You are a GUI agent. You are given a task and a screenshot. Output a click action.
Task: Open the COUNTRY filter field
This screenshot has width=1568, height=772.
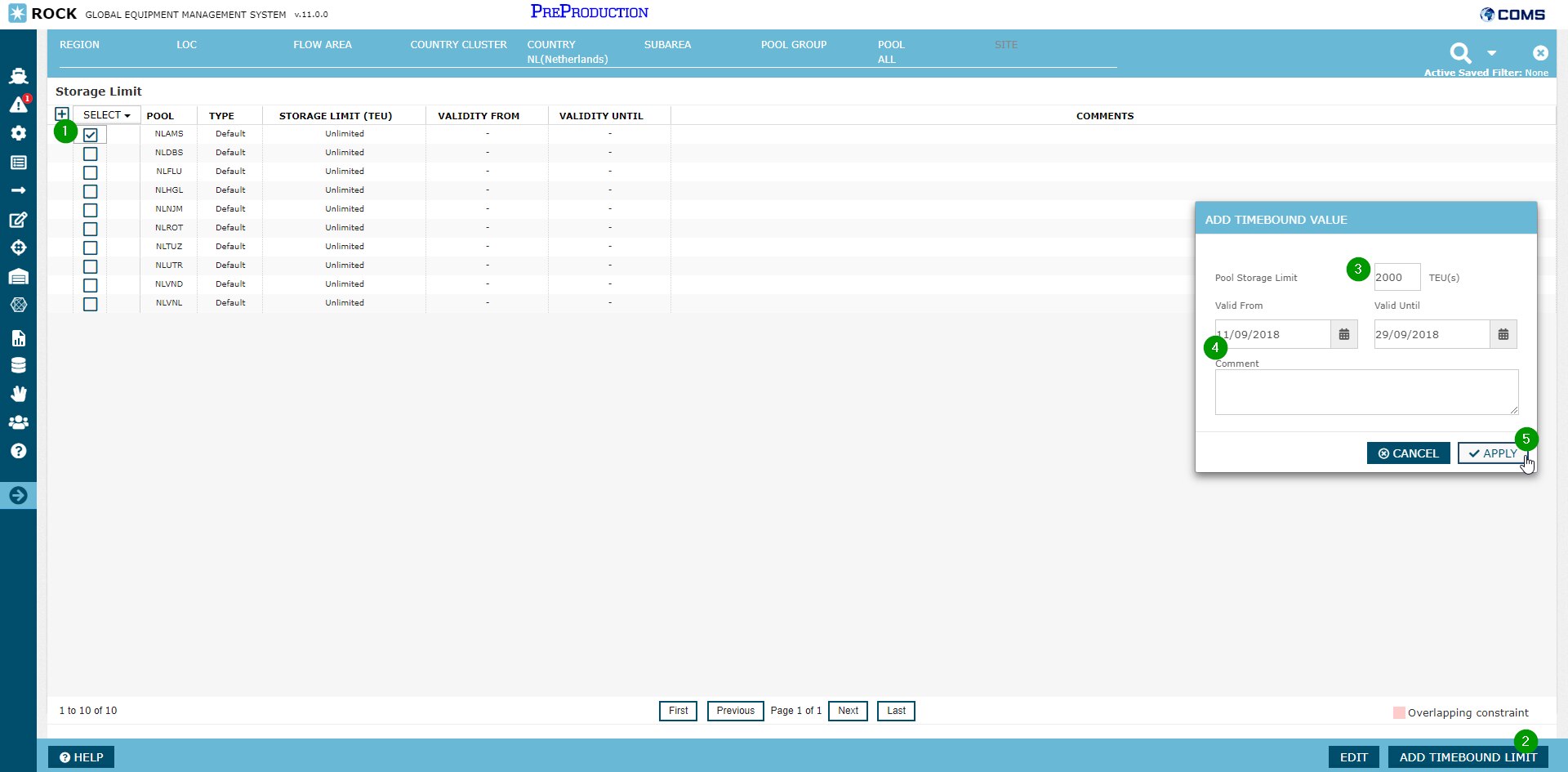(x=567, y=52)
